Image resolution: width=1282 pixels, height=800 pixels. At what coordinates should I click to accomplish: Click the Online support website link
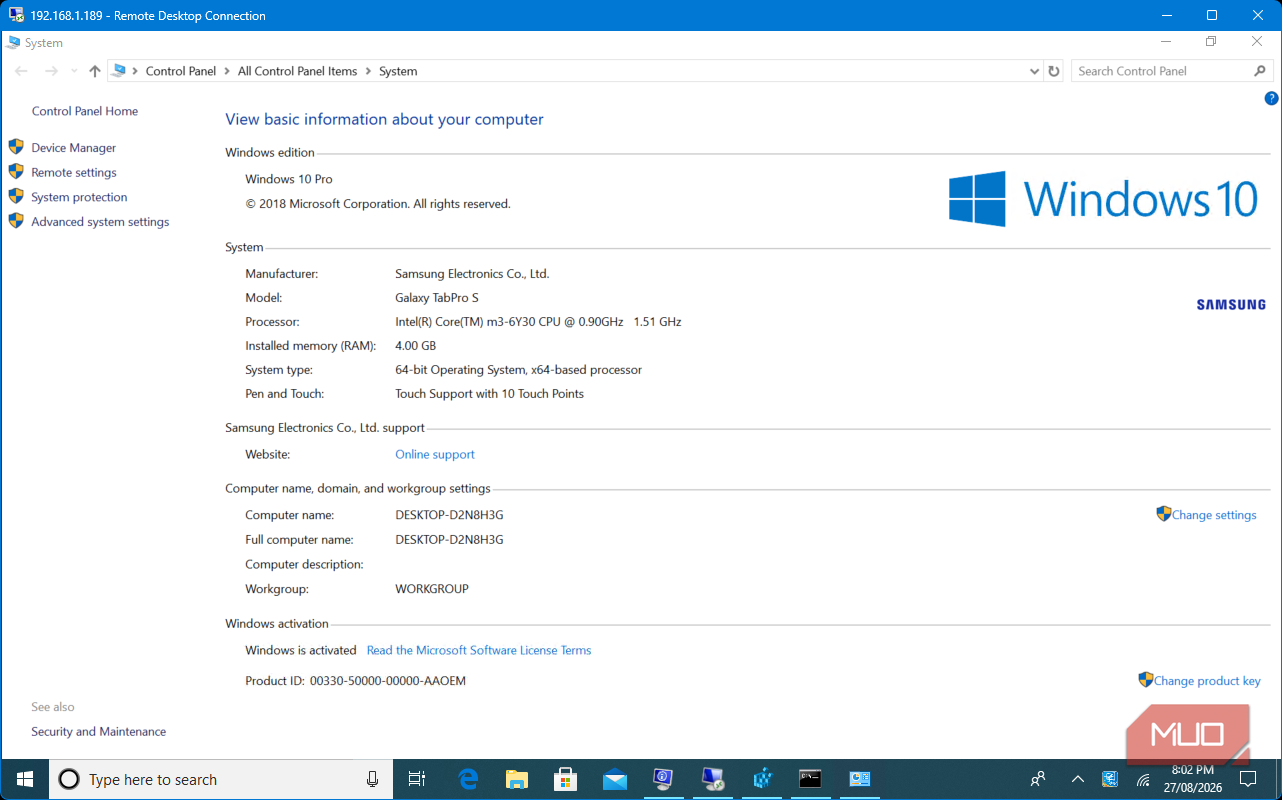click(x=434, y=454)
